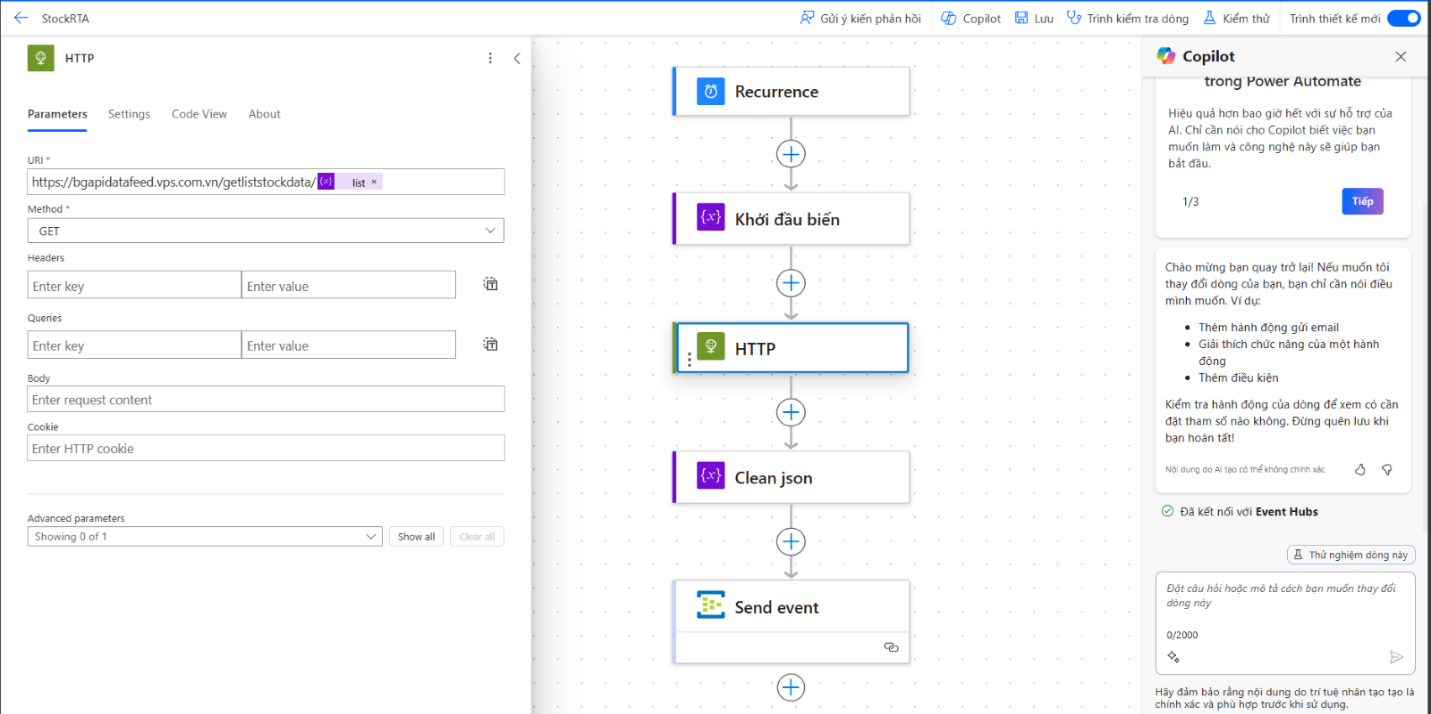The image size is (1431, 714).
Task: Click the sparkle prompt suggestions icon
Action: (x=1174, y=657)
